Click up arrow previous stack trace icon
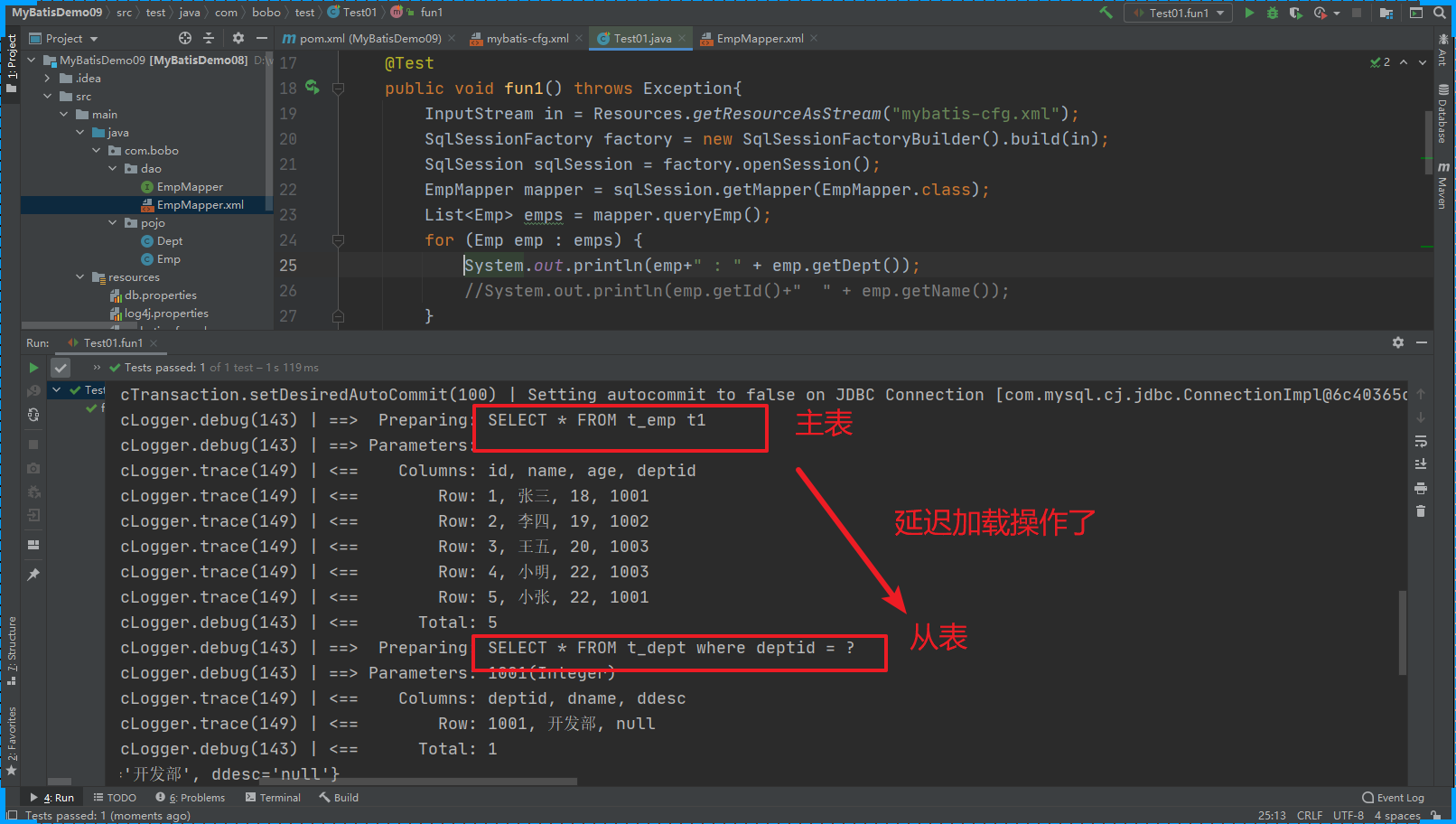The height and width of the screenshot is (824, 1456). pos(1421,394)
